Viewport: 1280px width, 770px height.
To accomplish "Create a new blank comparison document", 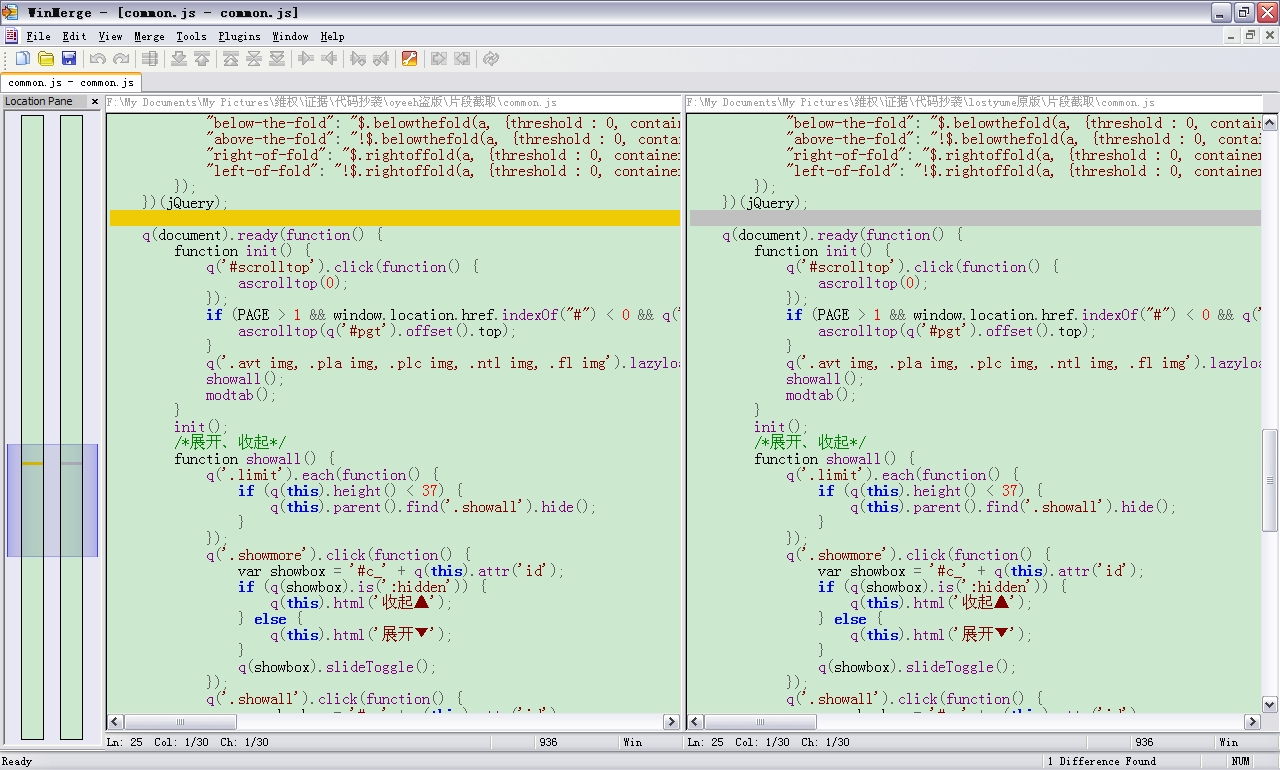I will pyautogui.click(x=22, y=59).
